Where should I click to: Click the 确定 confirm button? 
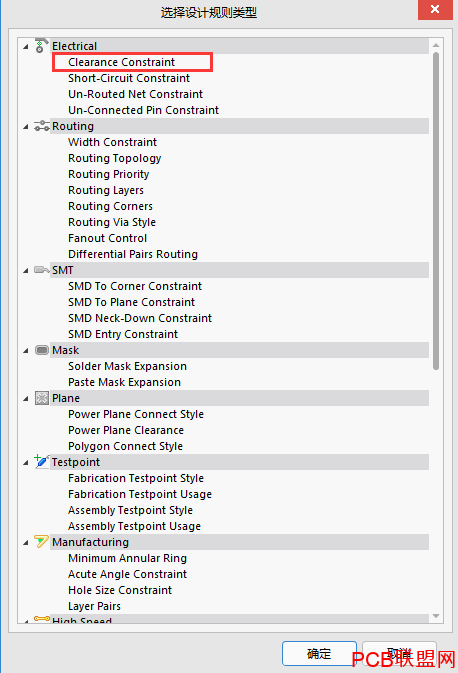point(319,654)
